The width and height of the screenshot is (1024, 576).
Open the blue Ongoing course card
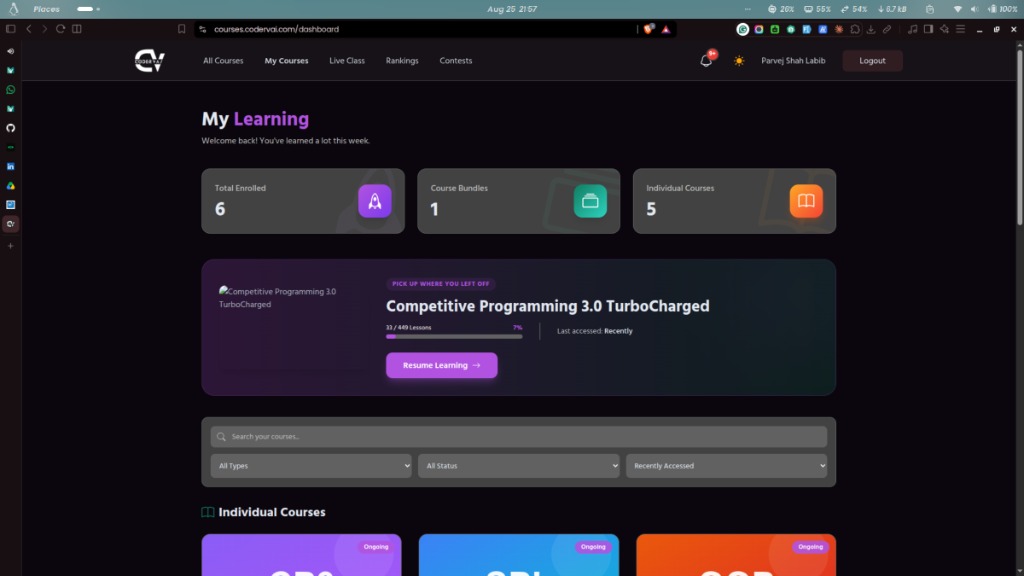click(519, 555)
